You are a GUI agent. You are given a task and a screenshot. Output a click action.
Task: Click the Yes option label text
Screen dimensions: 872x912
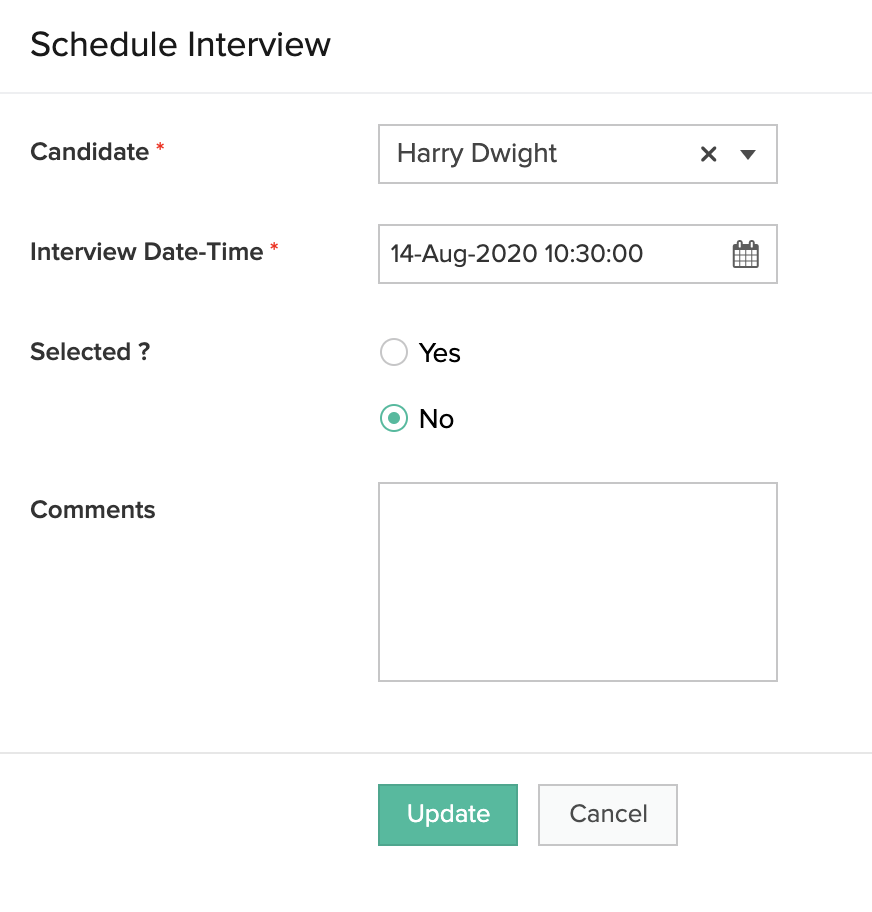[x=440, y=353]
